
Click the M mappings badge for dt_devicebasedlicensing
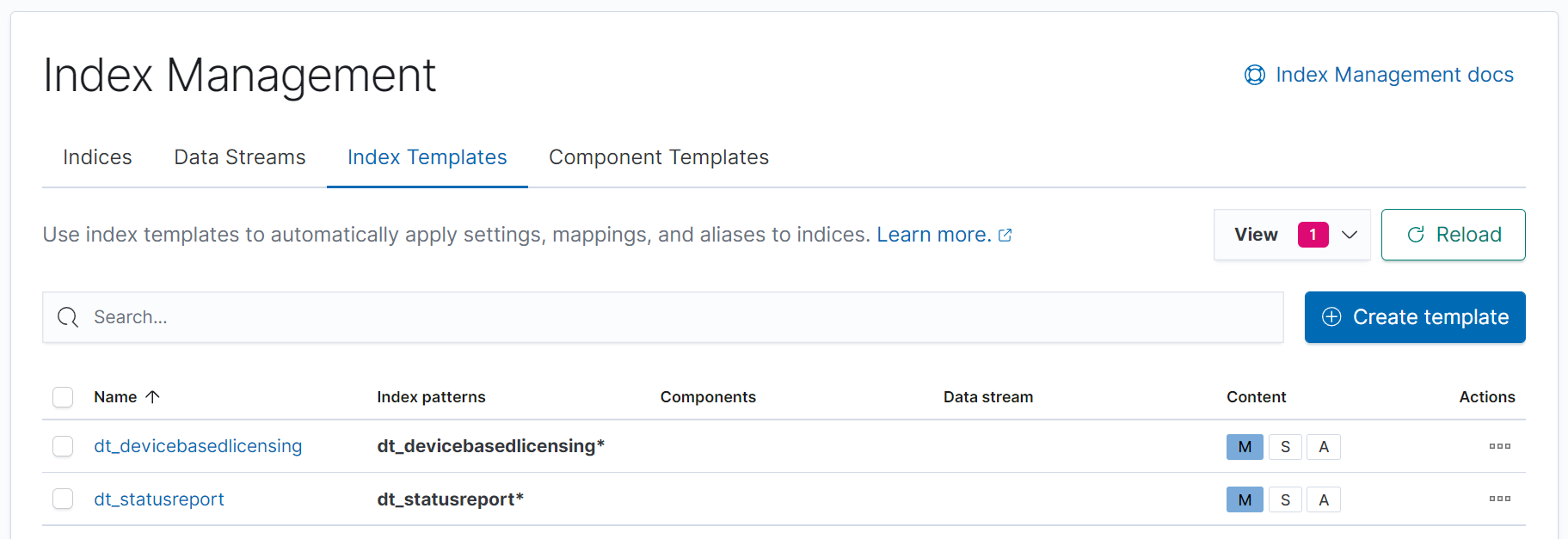click(1244, 447)
